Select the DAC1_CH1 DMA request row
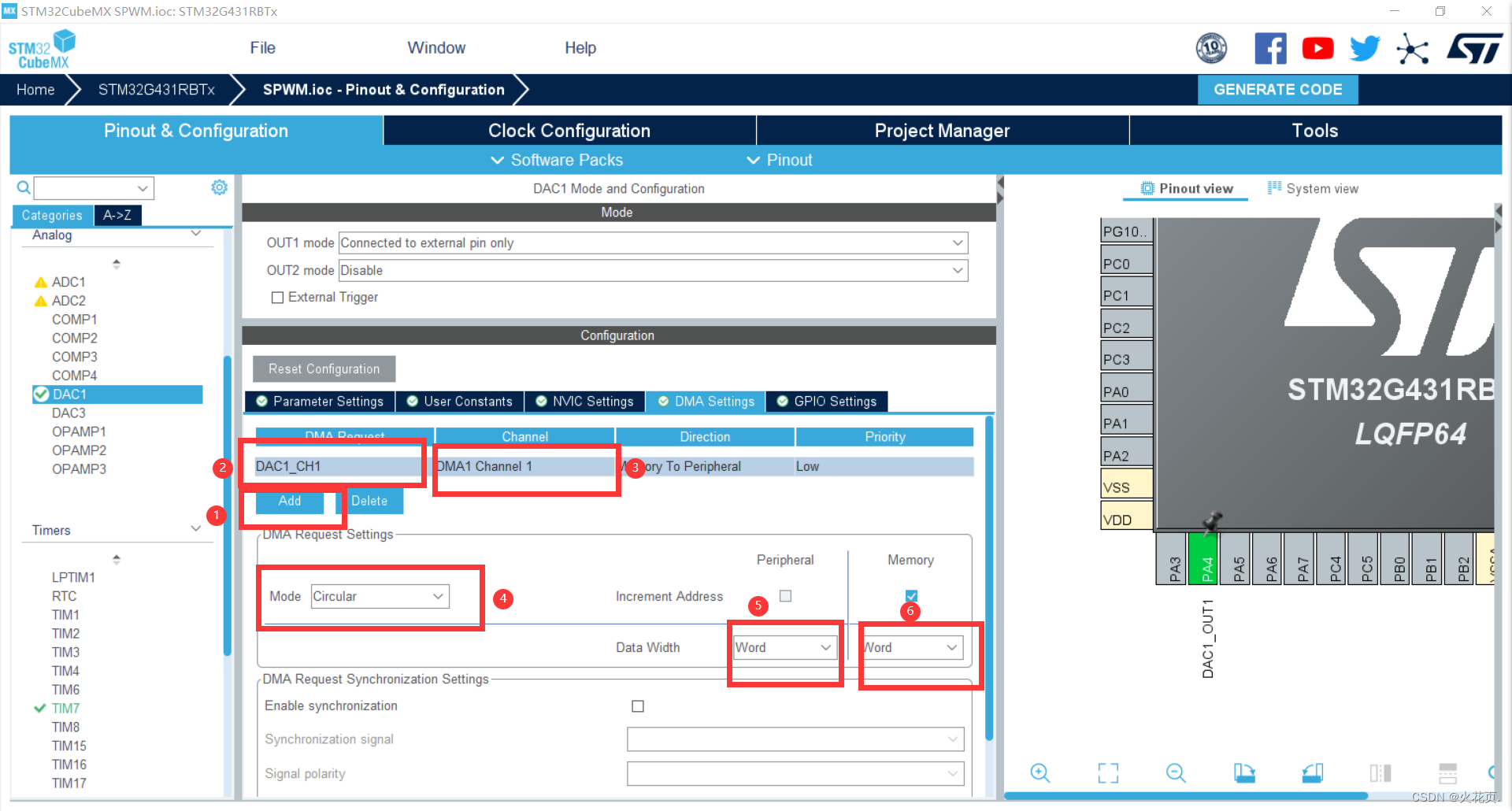 coord(614,466)
